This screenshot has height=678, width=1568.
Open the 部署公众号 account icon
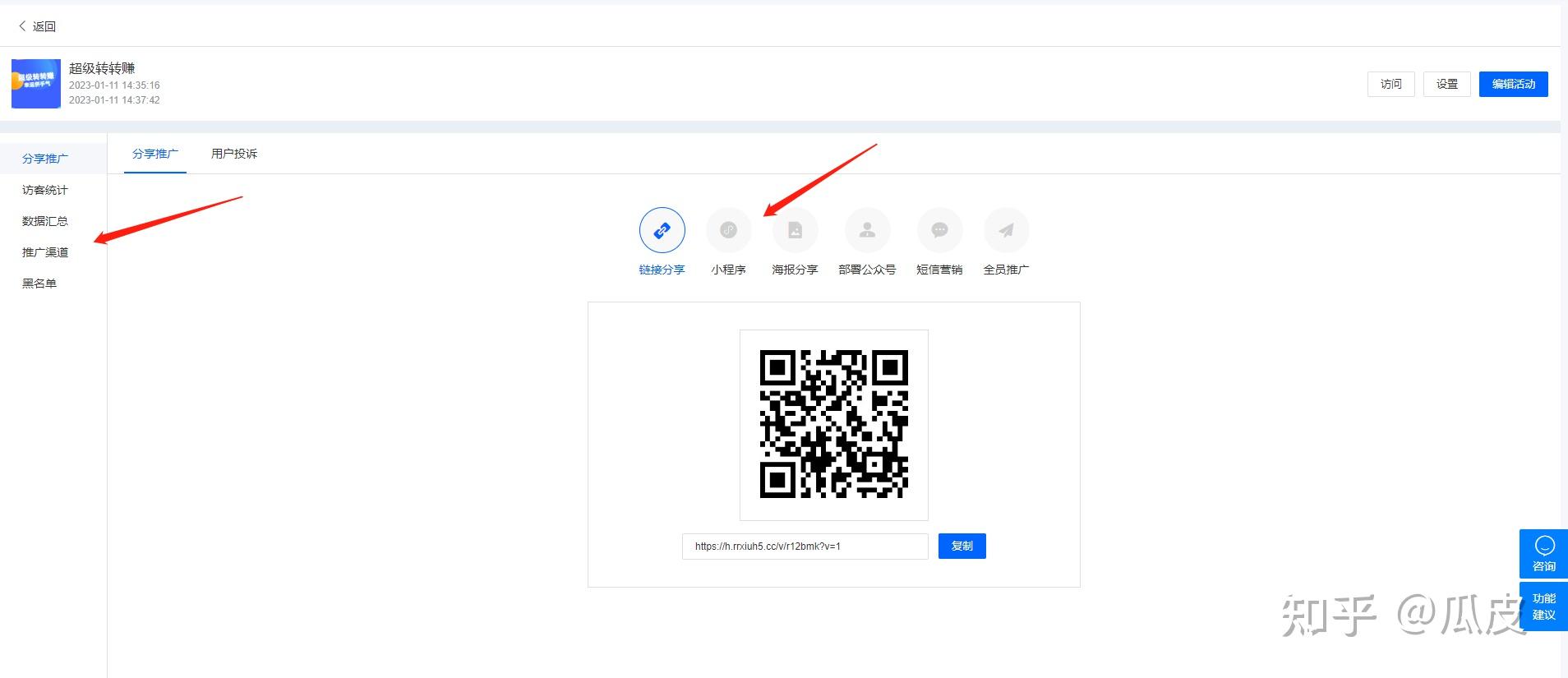[867, 230]
